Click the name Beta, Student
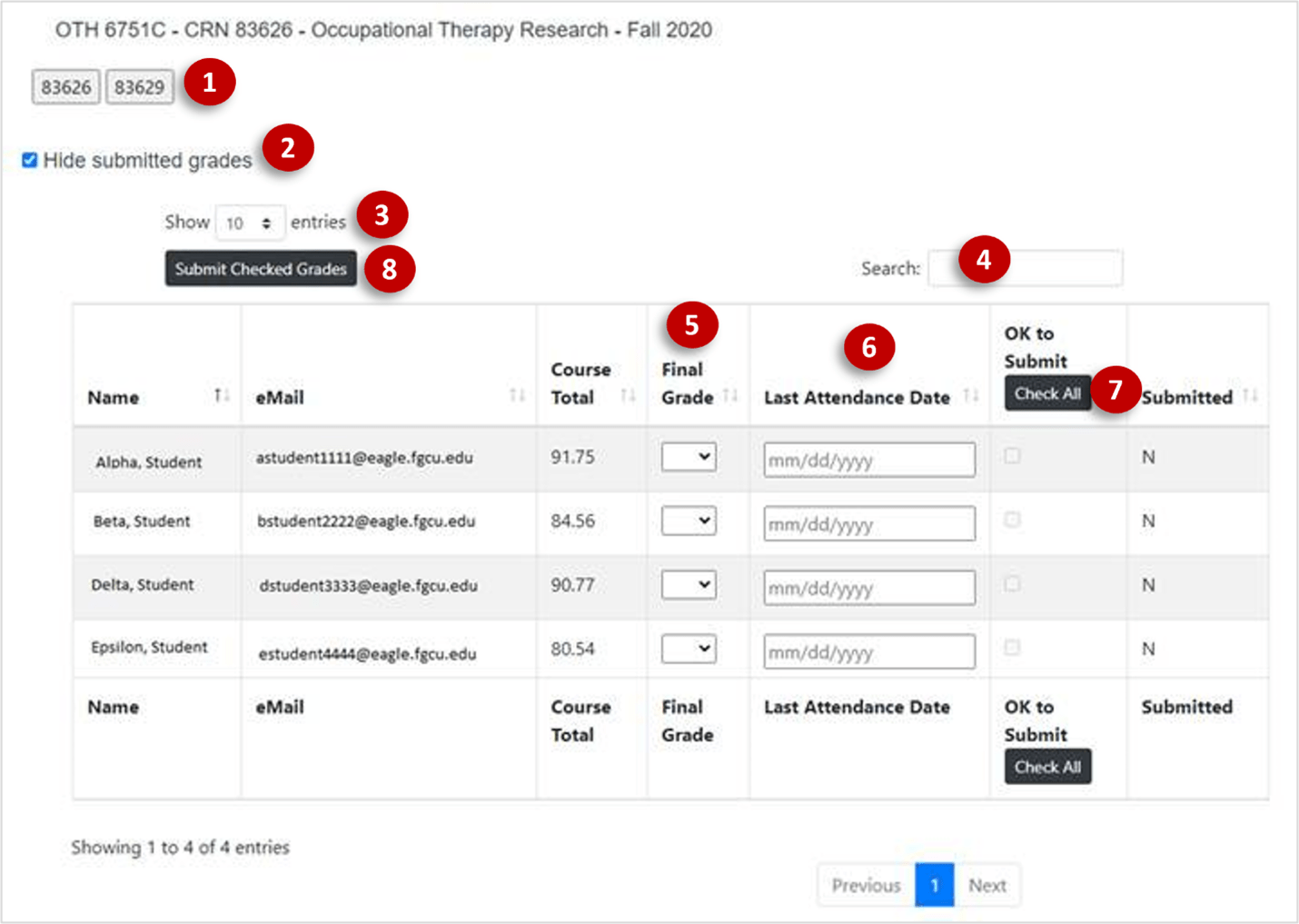This screenshot has height=924, width=1299. pos(142,522)
